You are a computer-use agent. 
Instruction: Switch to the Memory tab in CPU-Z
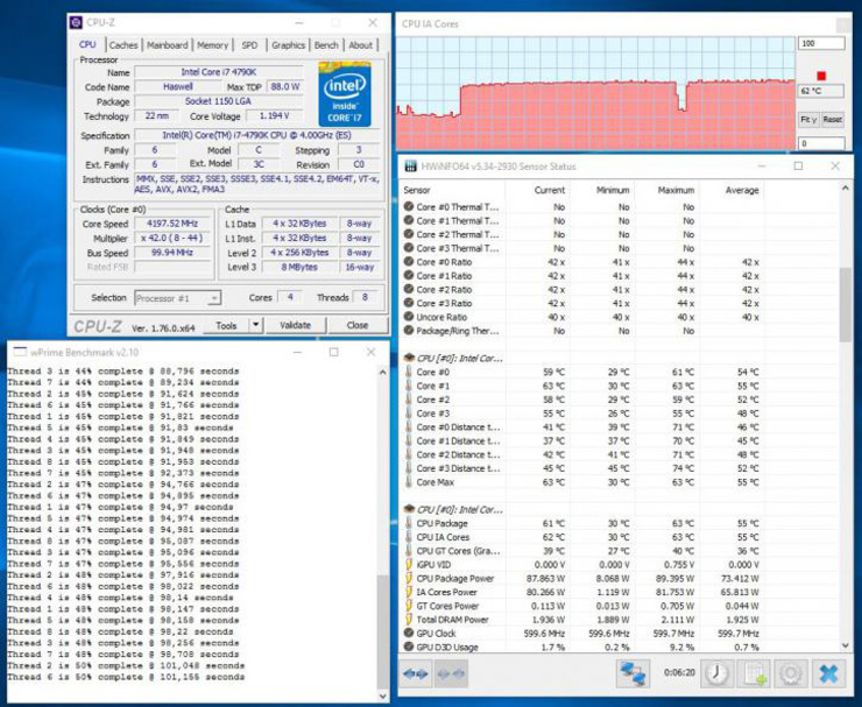(212, 45)
